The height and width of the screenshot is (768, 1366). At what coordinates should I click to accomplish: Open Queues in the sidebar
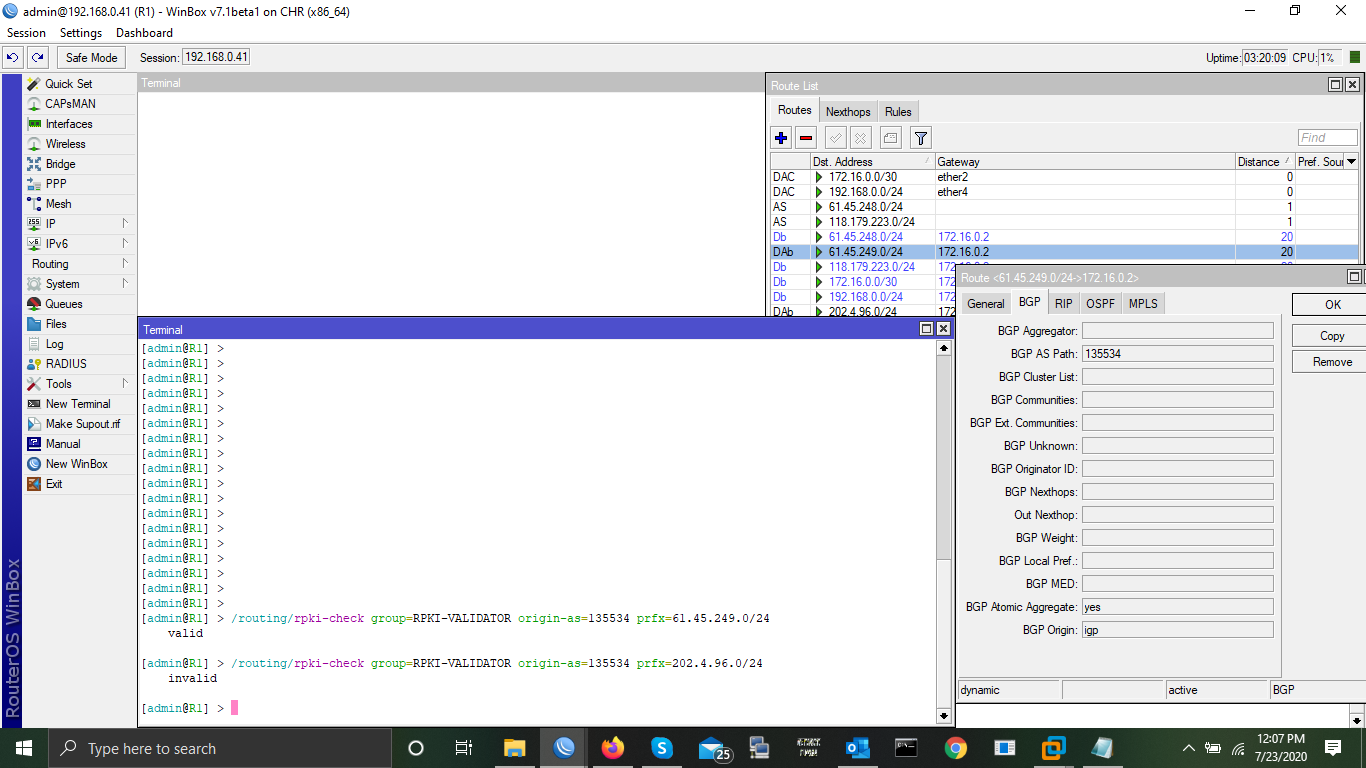[64, 304]
